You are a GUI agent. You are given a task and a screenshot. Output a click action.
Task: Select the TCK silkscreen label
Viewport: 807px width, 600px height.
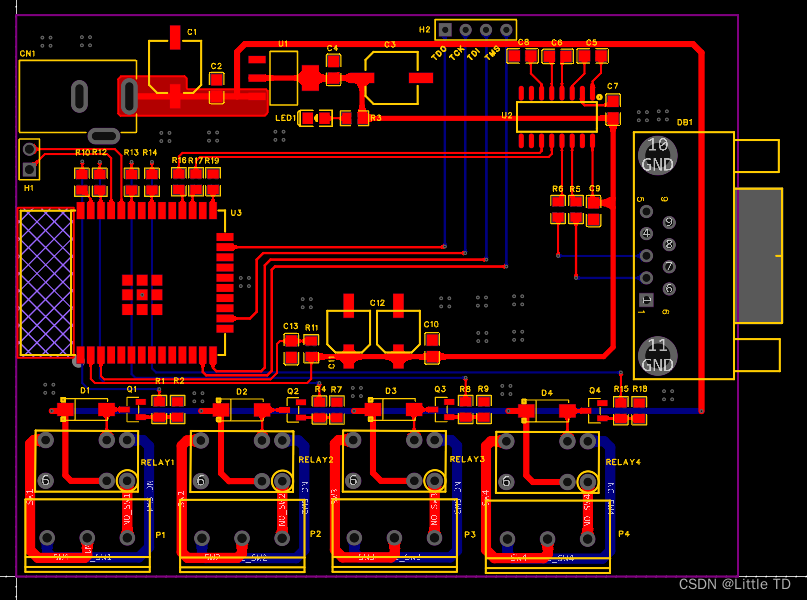(x=456, y=53)
